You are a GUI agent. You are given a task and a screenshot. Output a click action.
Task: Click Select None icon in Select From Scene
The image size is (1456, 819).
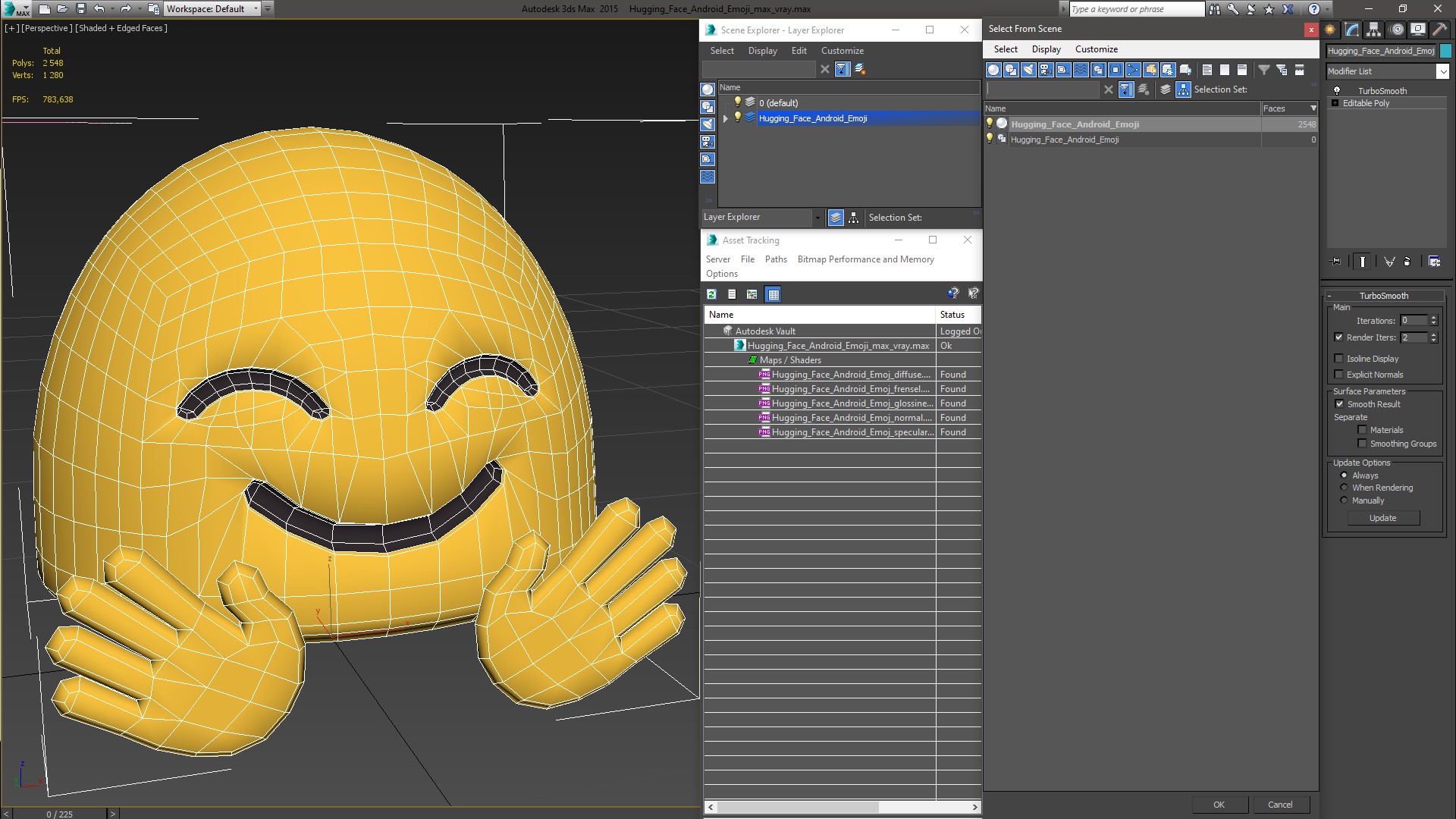1225,70
